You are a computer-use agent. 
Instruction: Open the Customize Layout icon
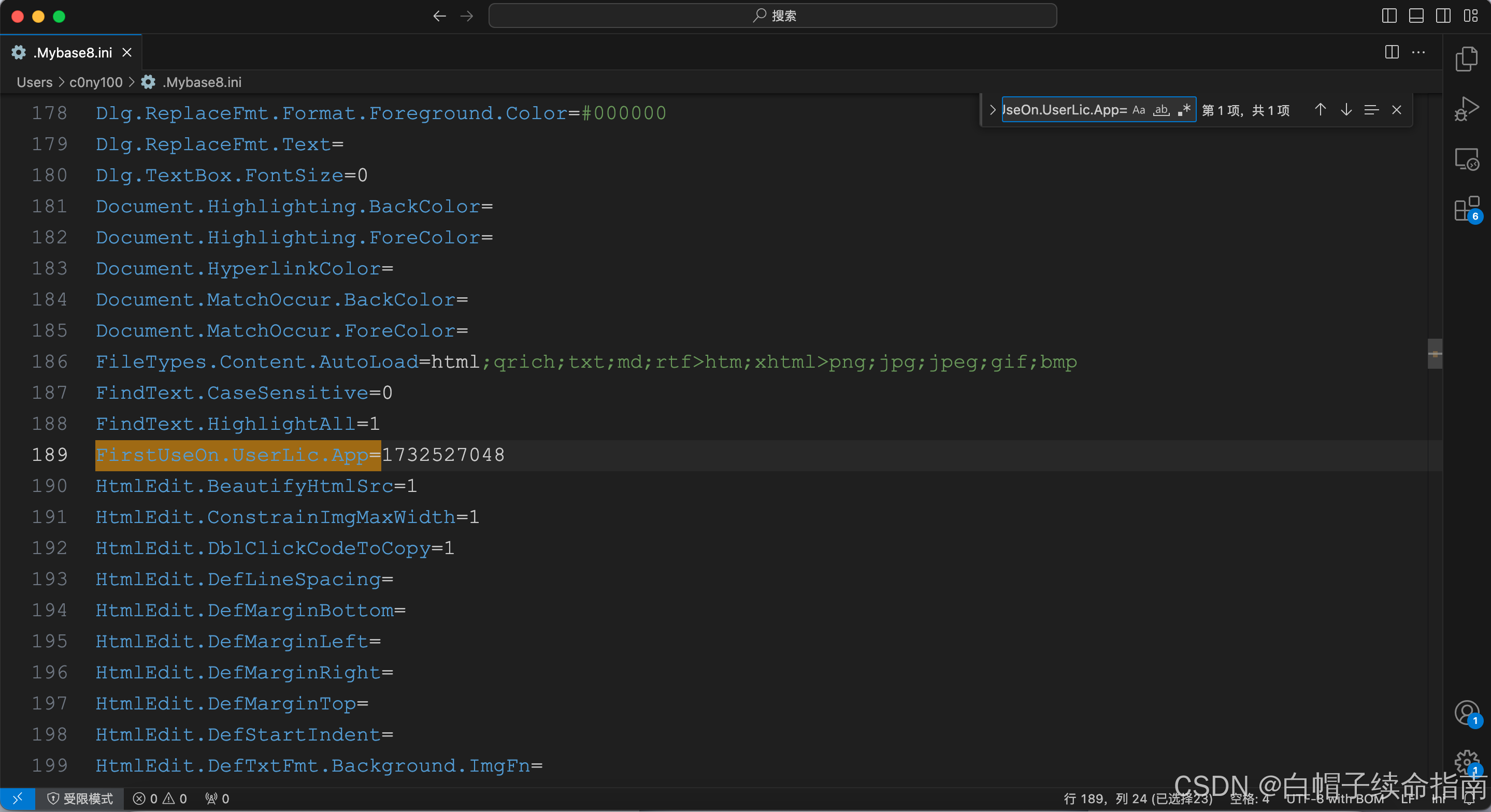(1471, 16)
